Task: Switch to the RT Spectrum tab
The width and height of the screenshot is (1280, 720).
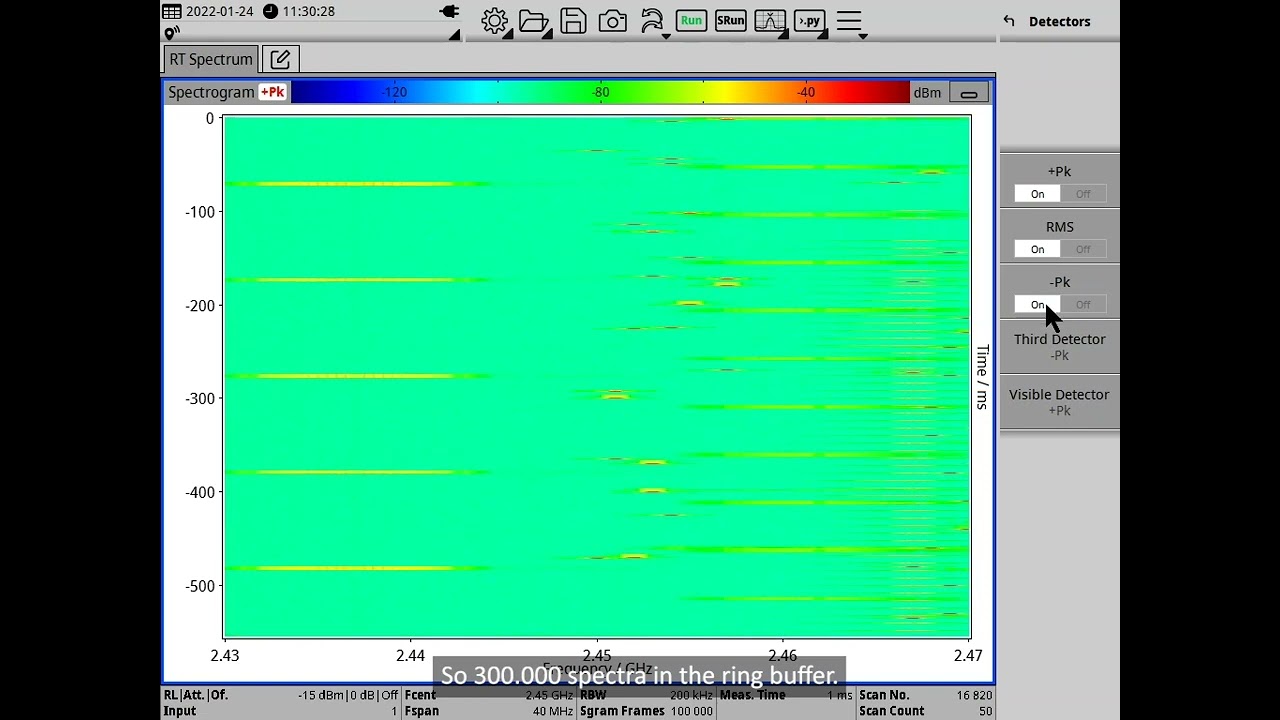Action: [211, 59]
